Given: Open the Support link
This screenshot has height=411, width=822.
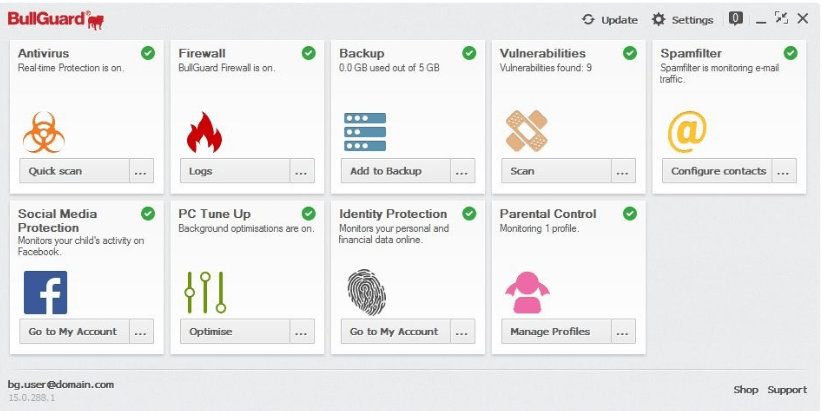Looking at the screenshot, I should 787,390.
